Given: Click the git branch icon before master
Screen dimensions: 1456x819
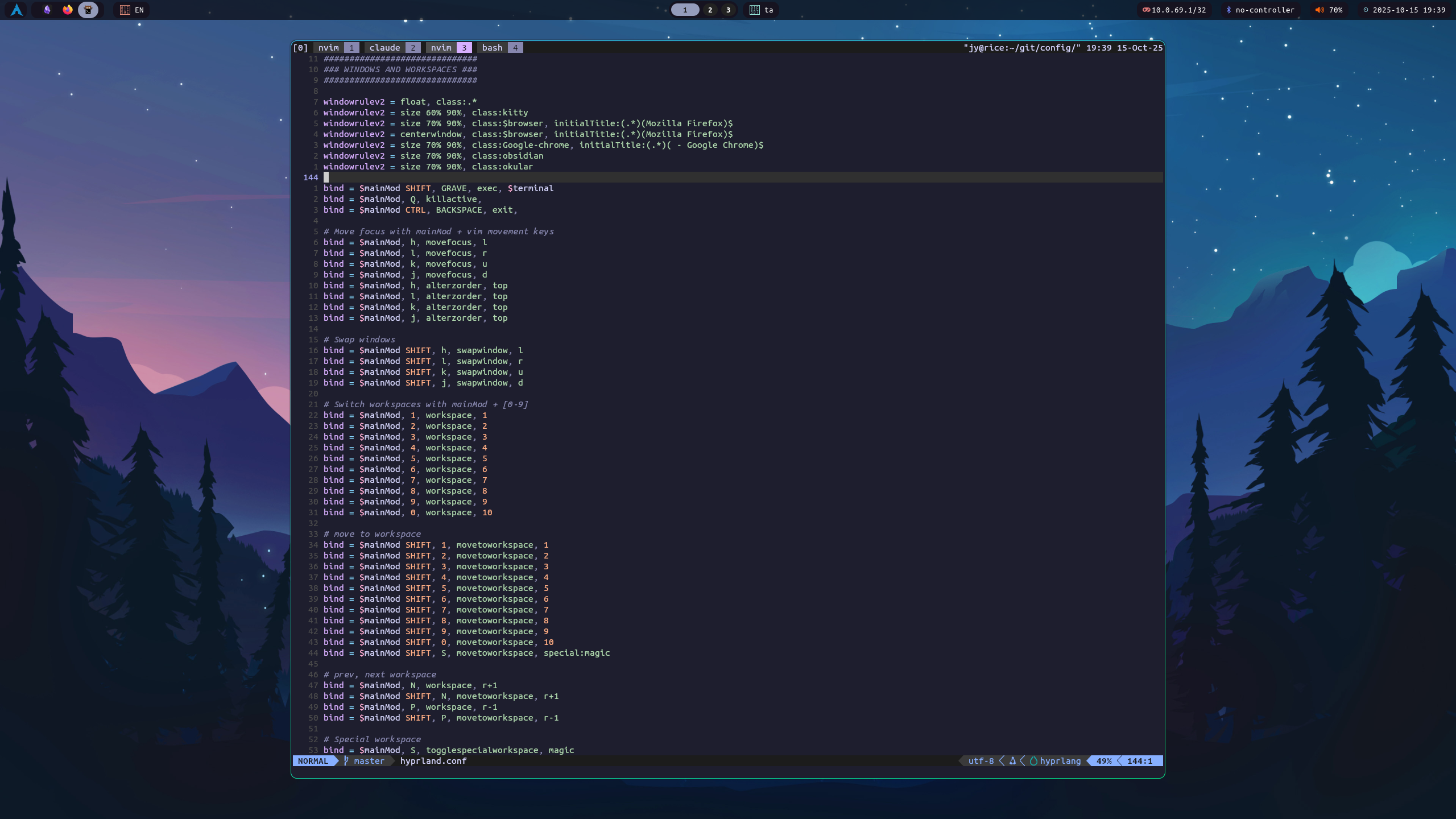Looking at the screenshot, I should [346, 761].
